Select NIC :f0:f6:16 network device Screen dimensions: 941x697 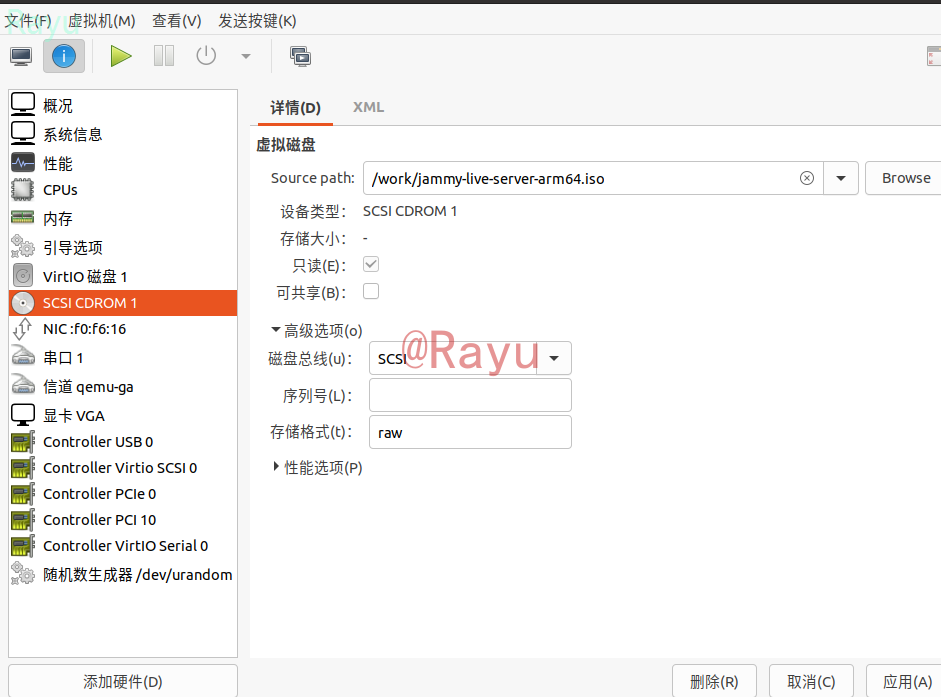coord(123,329)
